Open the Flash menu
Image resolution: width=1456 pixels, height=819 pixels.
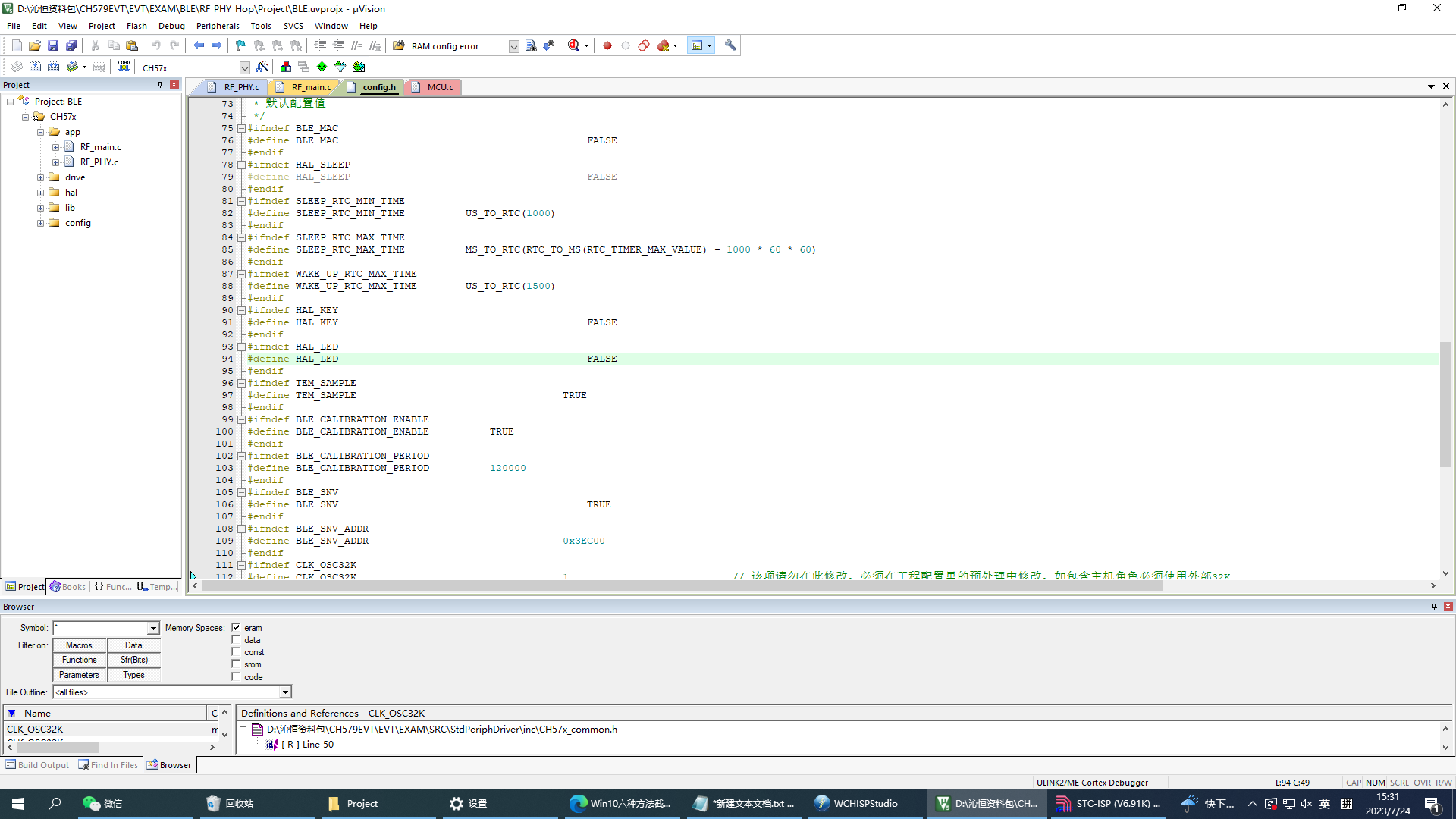point(136,26)
